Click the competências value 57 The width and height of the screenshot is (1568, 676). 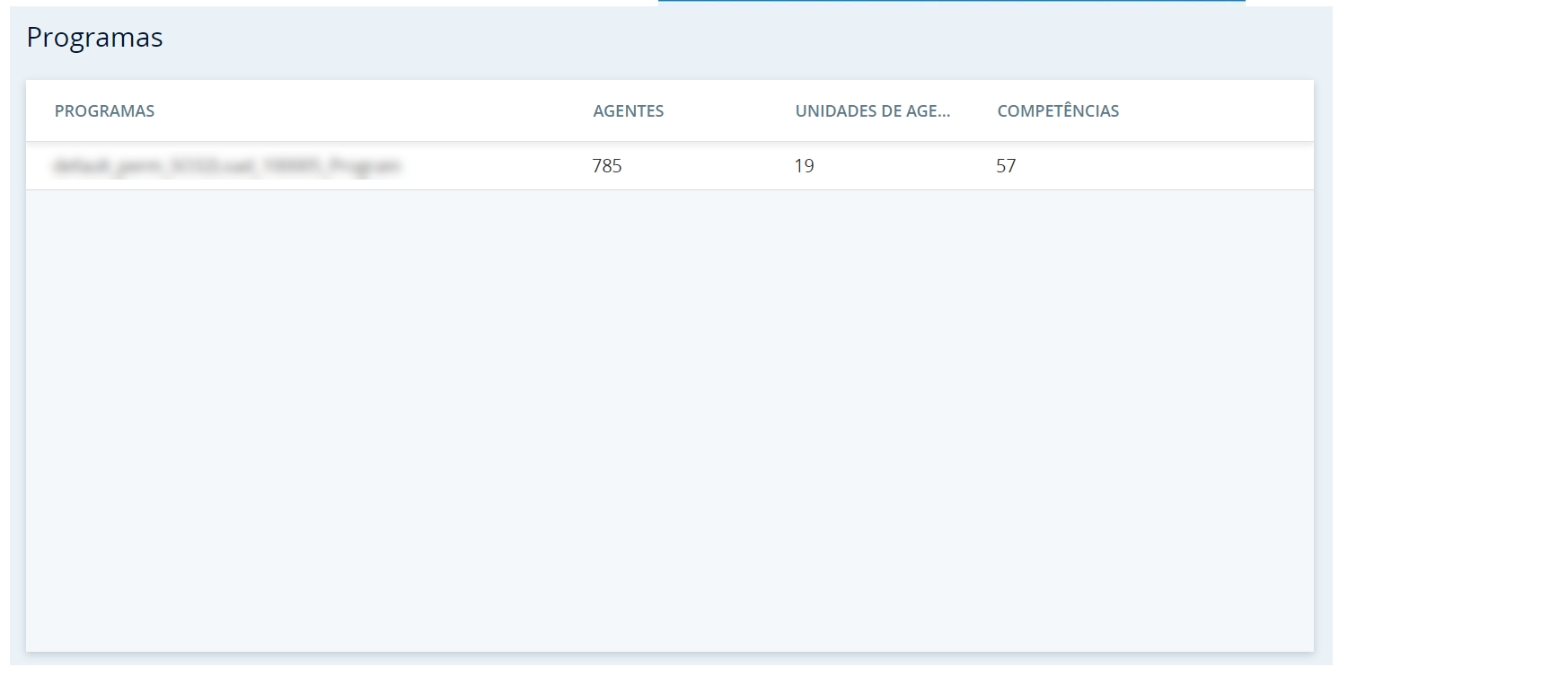(x=1006, y=166)
